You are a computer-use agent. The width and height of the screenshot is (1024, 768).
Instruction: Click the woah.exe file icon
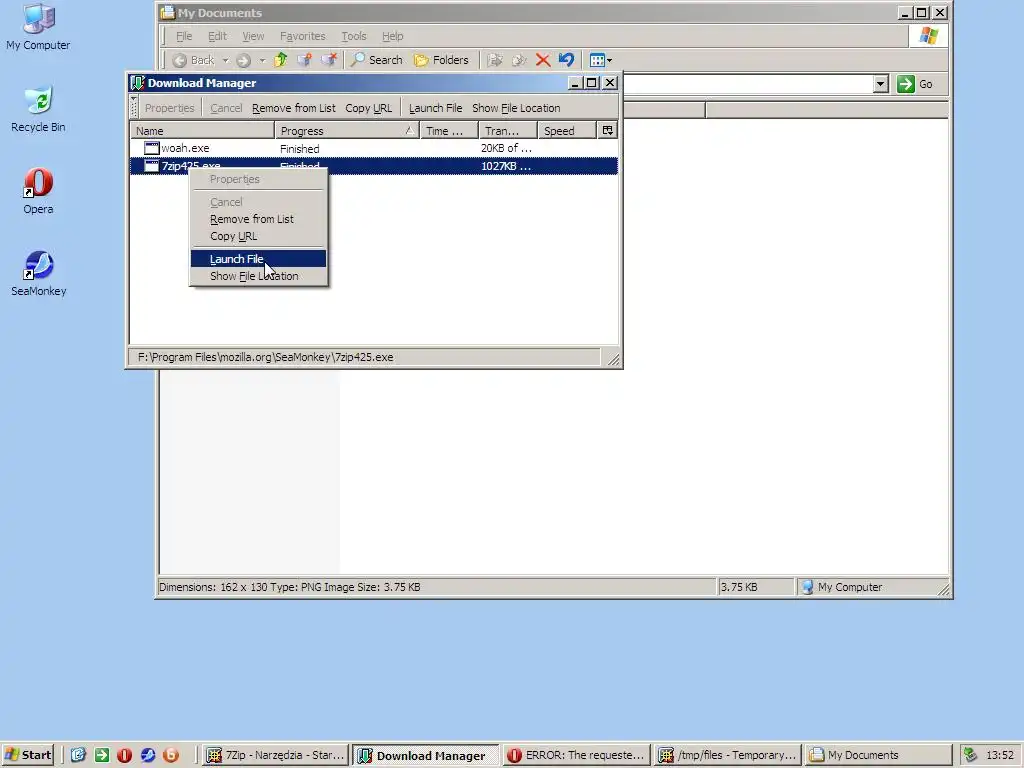[152, 148]
